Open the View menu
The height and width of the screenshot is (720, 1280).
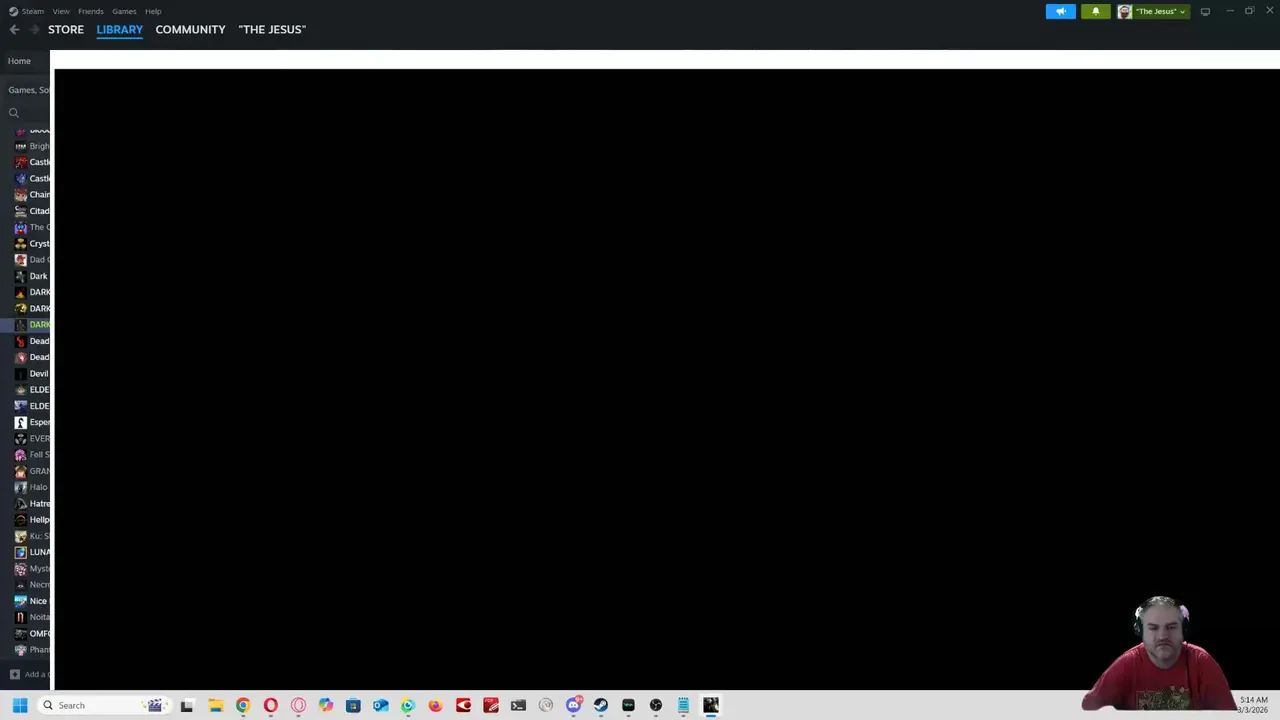(61, 11)
